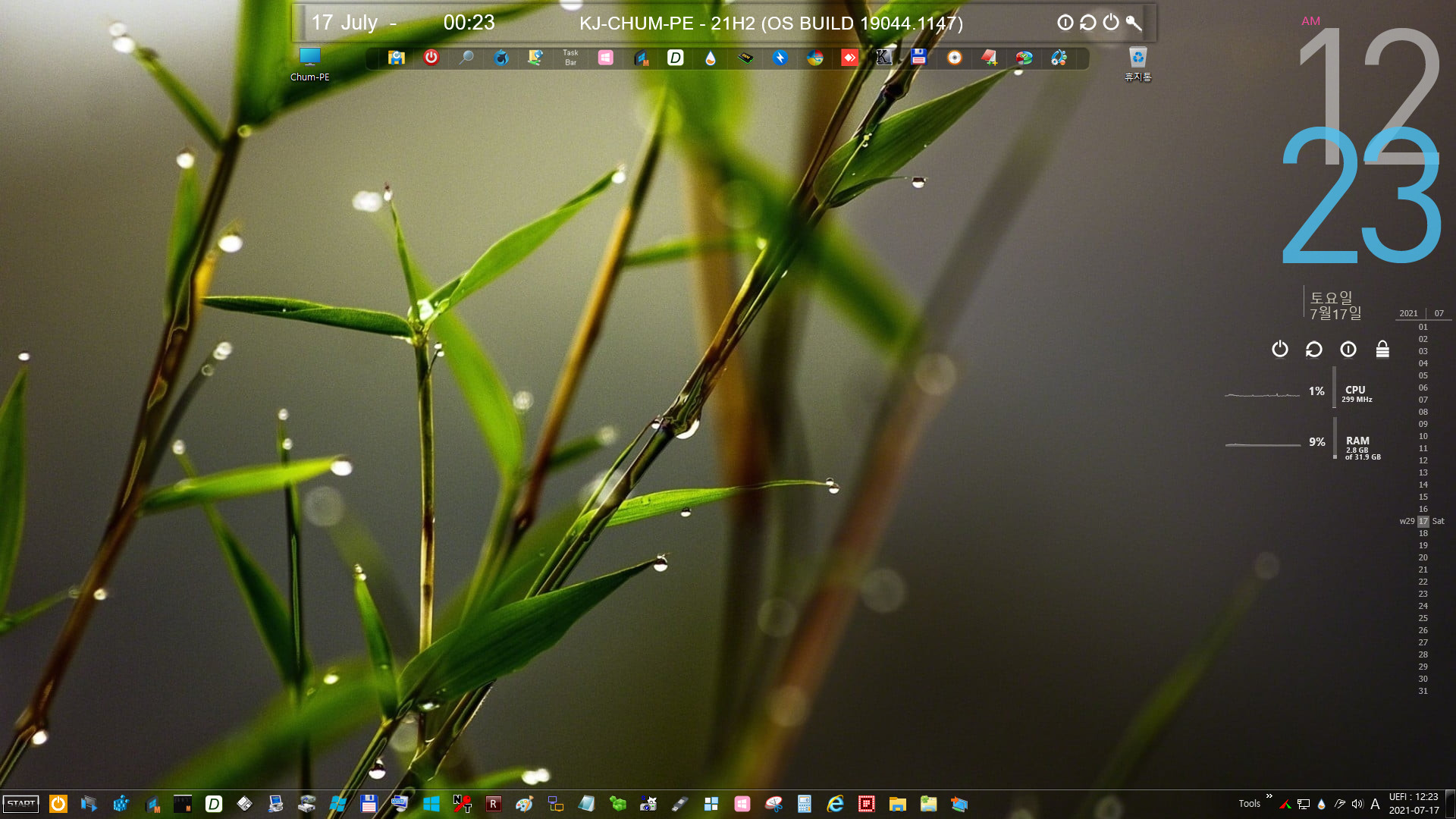Open File Explorer folder on the taskbar
The height and width of the screenshot is (819, 1456).
898,804
